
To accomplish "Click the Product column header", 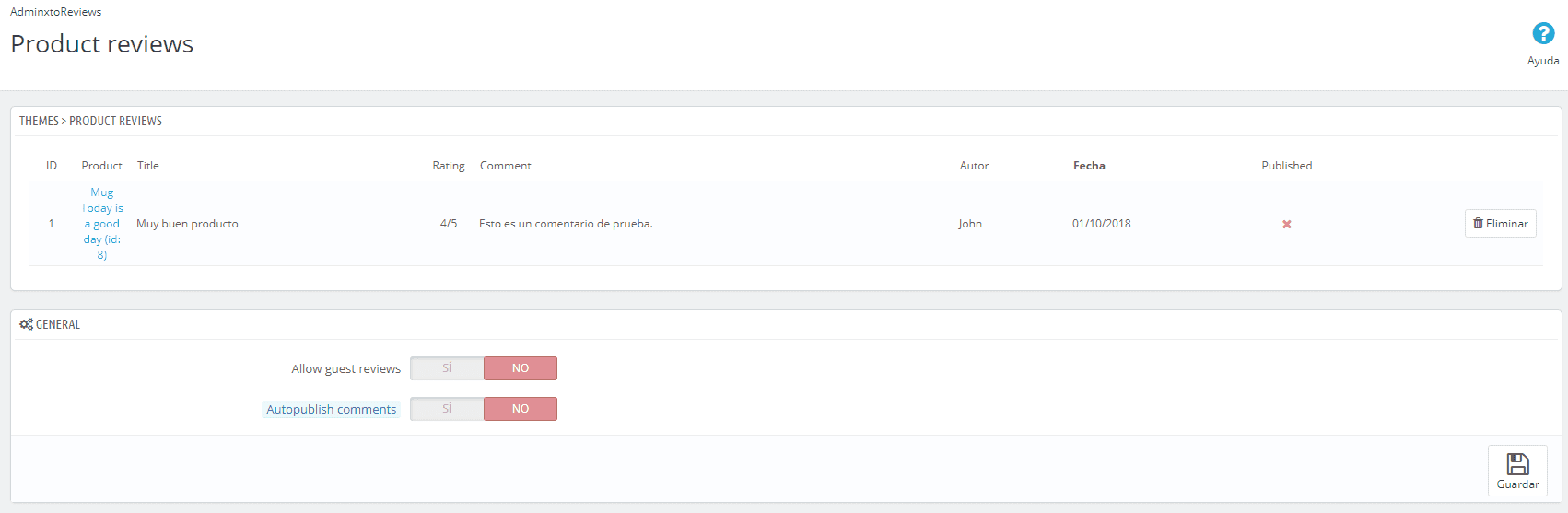I will (101, 166).
